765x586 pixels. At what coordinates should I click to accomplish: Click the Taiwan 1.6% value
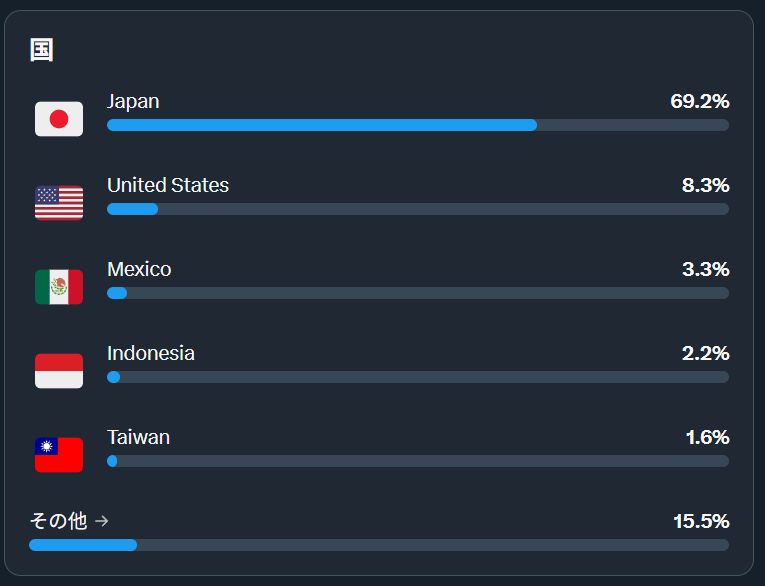[706, 437]
